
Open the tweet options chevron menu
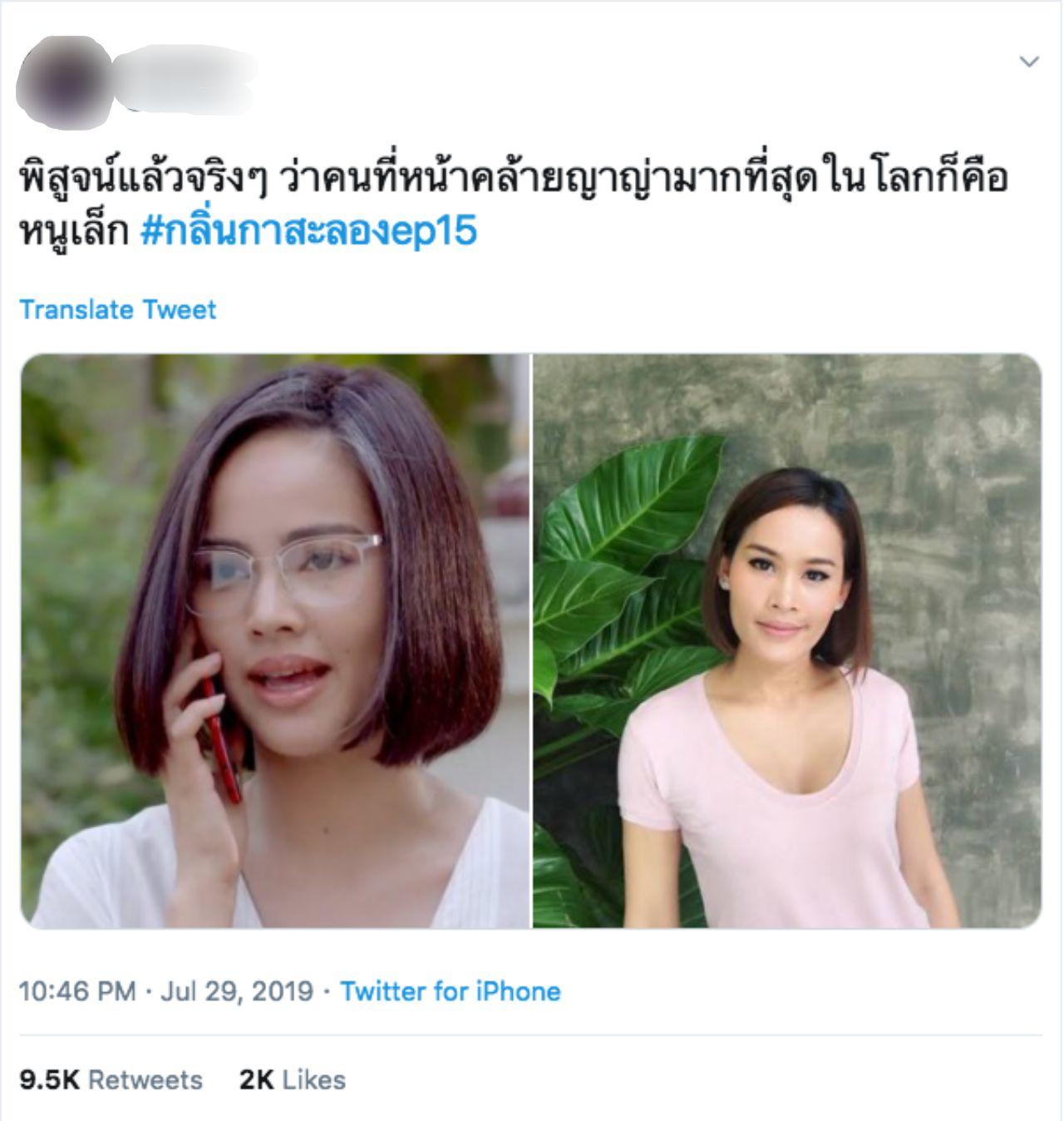pyautogui.click(x=1029, y=62)
